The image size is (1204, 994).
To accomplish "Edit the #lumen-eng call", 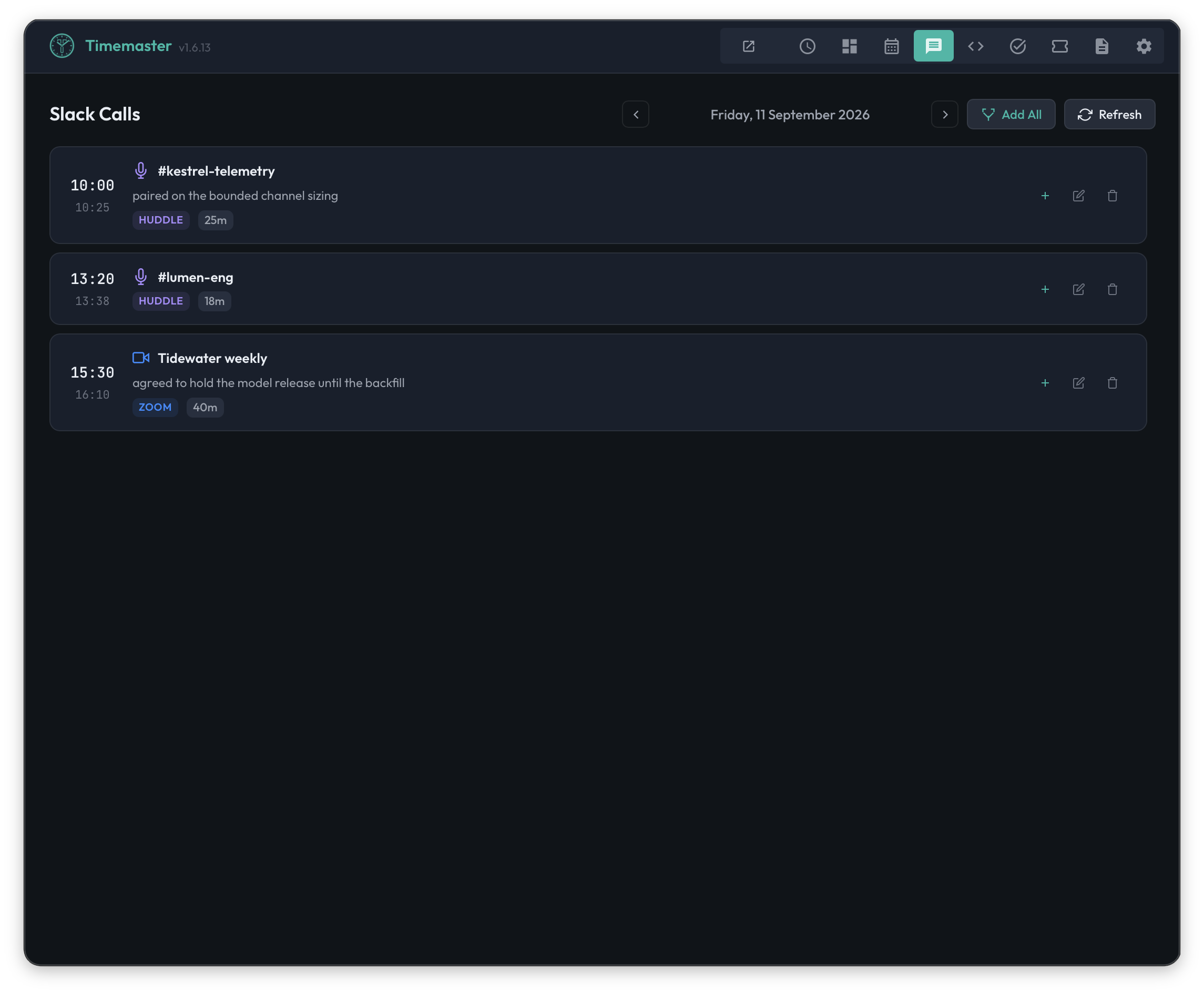I will pos(1079,290).
